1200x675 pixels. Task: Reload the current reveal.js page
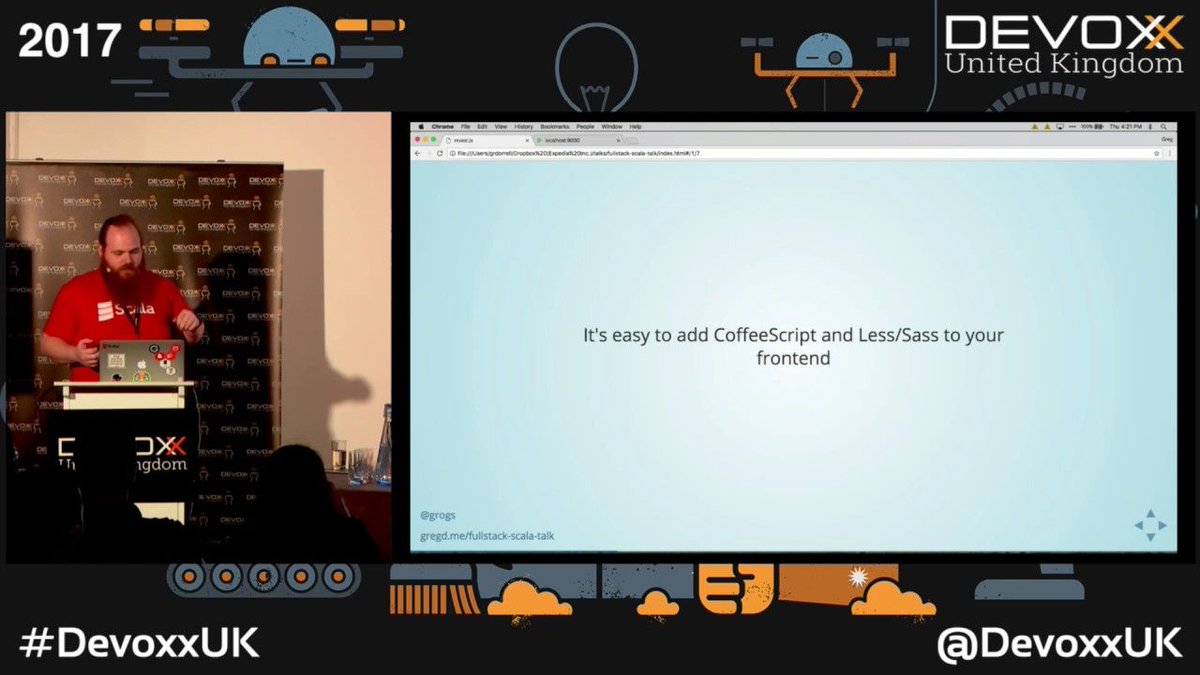click(x=441, y=152)
